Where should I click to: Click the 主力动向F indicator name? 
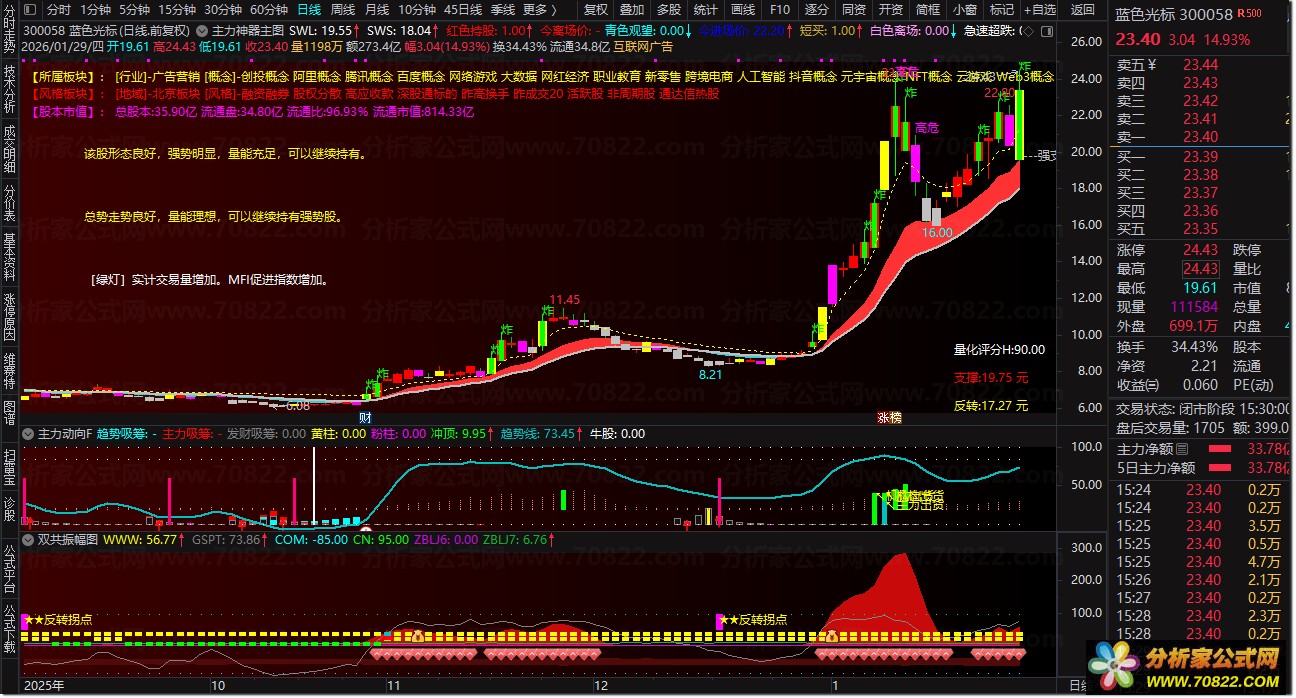pyautogui.click(x=65, y=434)
